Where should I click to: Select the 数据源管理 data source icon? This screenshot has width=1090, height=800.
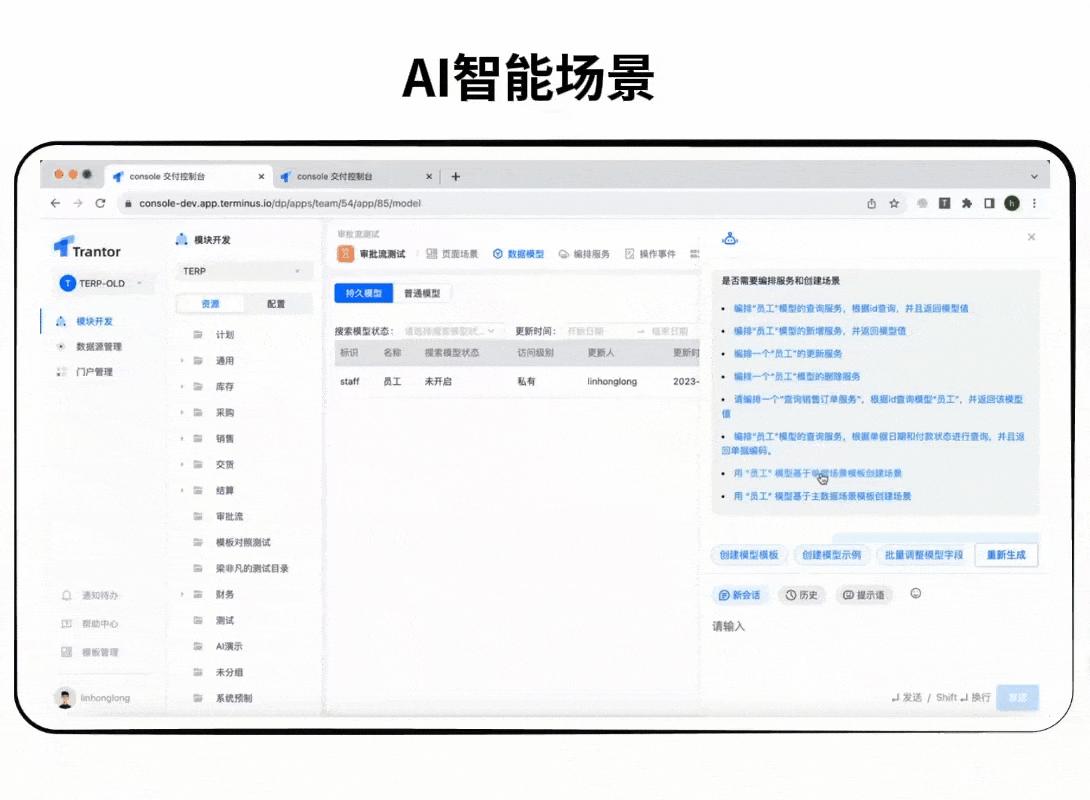click(x=60, y=348)
